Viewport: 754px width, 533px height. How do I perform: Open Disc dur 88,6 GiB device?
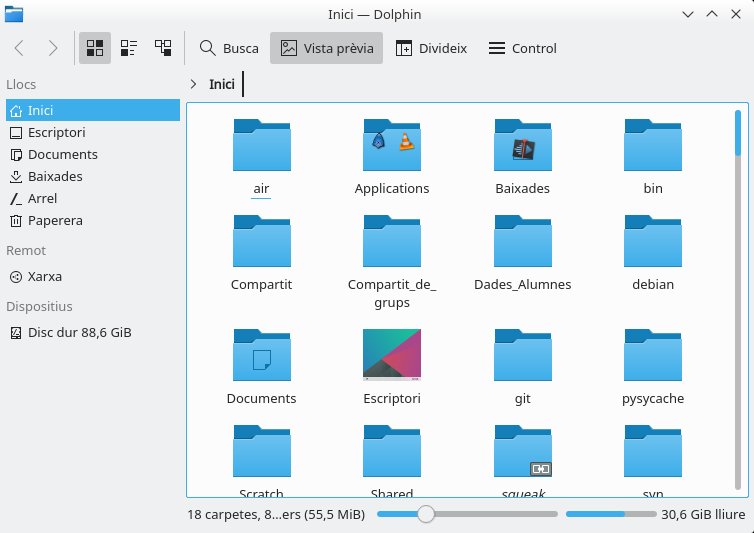point(79,332)
